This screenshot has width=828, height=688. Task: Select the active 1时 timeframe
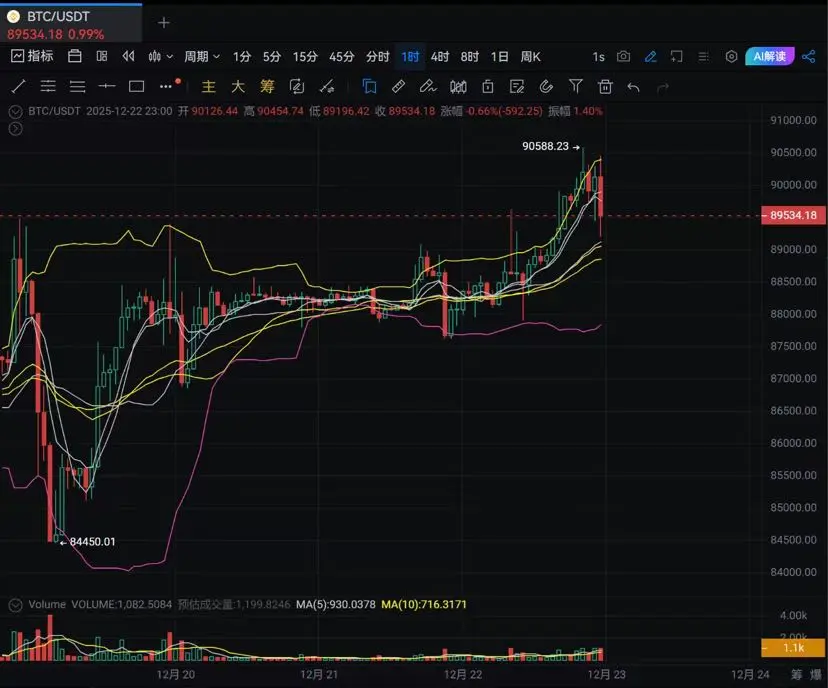coord(410,56)
